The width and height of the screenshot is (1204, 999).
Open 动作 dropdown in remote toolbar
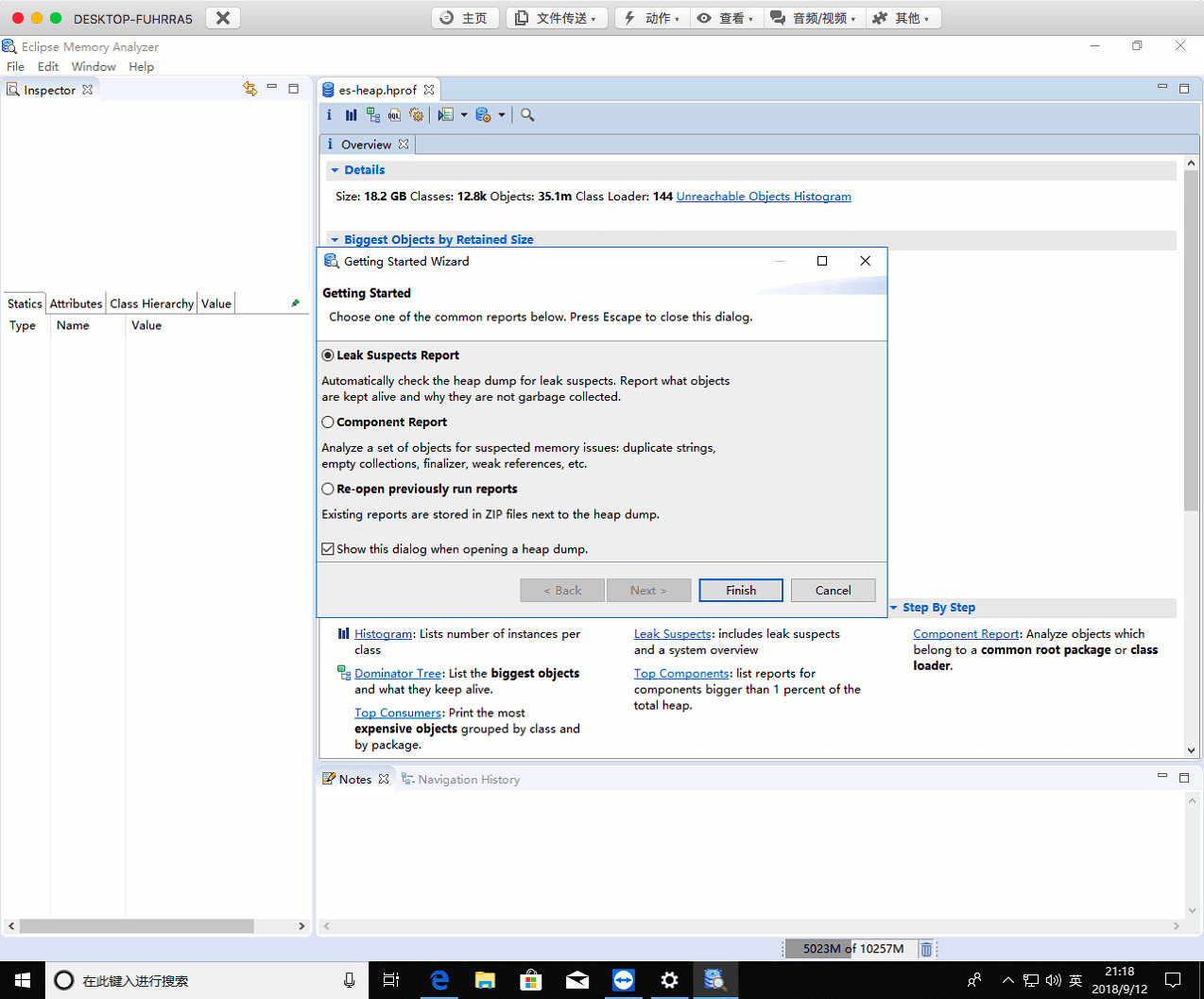(x=652, y=18)
